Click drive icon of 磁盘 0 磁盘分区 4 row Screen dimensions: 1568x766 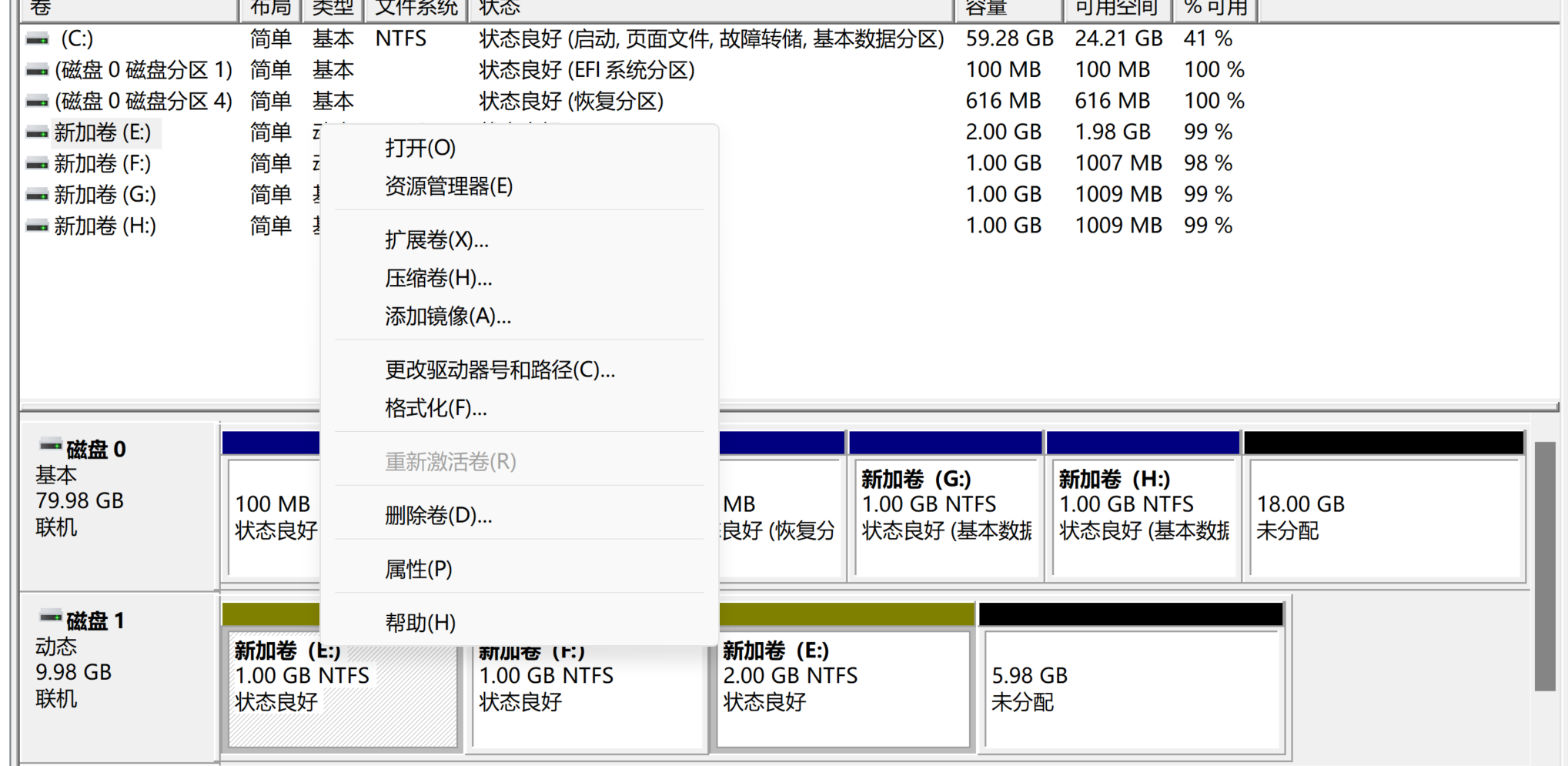(x=37, y=102)
